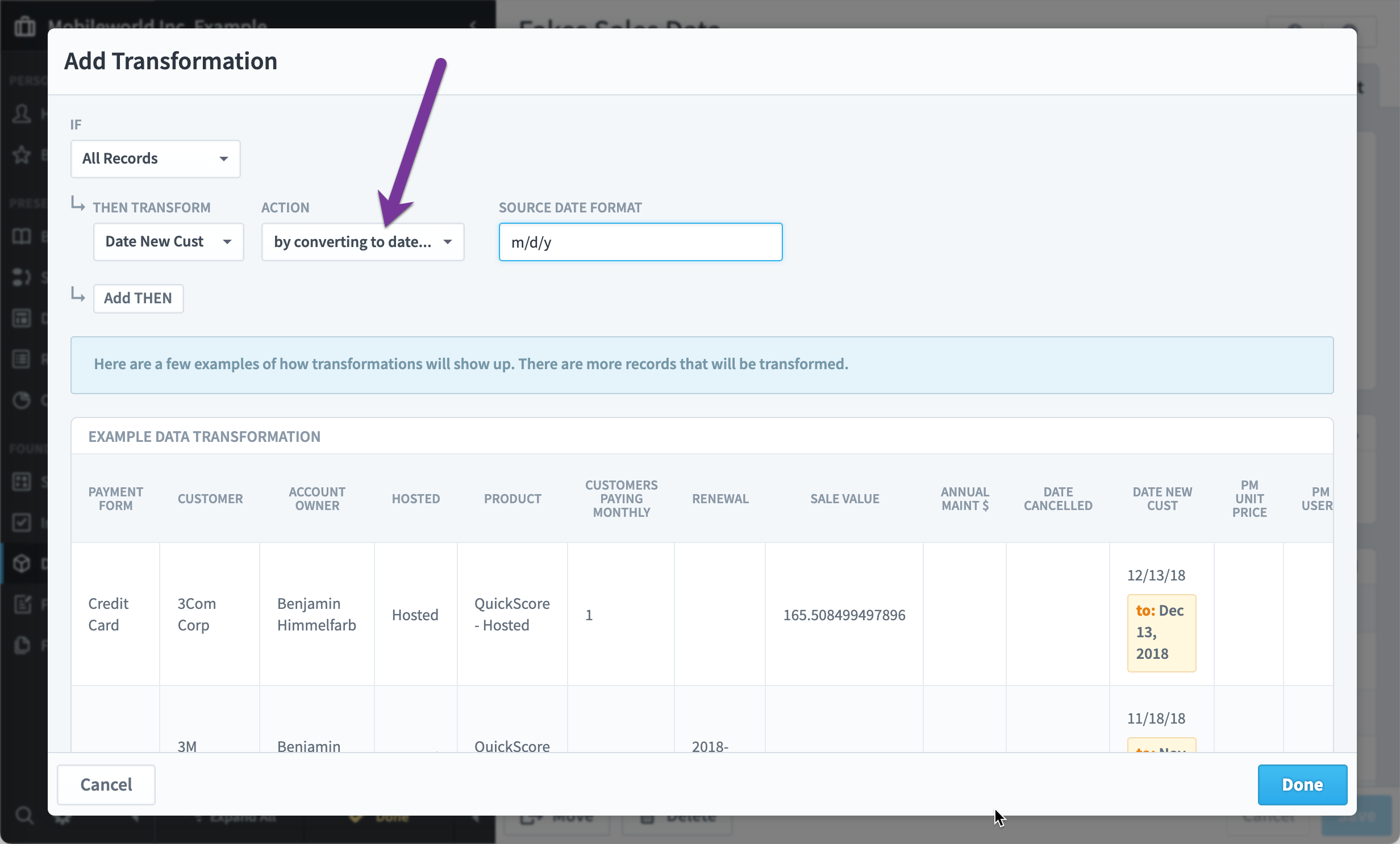Click the Account Owner column header

pyautogui.click(x=317, y=499)
